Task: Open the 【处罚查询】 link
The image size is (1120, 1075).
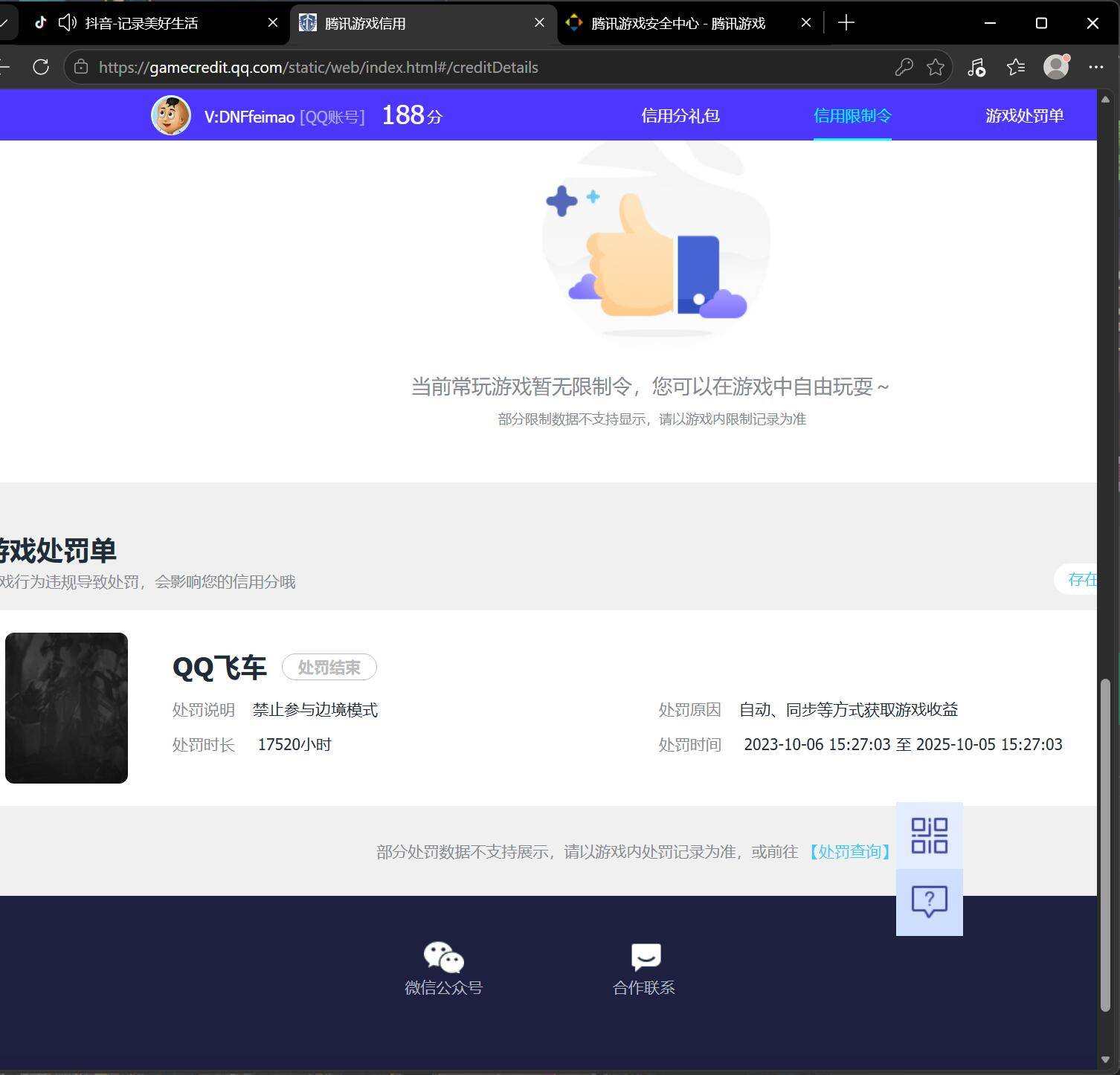Action: [849, 852]
